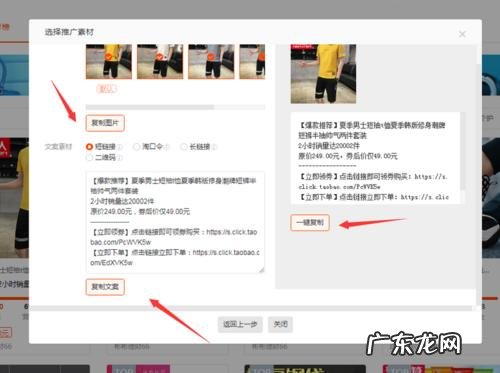The width and height of the screenshot is (500, 373).
Task: Close the 选择推广素材 dialog with X
Action: click(462, 34)
